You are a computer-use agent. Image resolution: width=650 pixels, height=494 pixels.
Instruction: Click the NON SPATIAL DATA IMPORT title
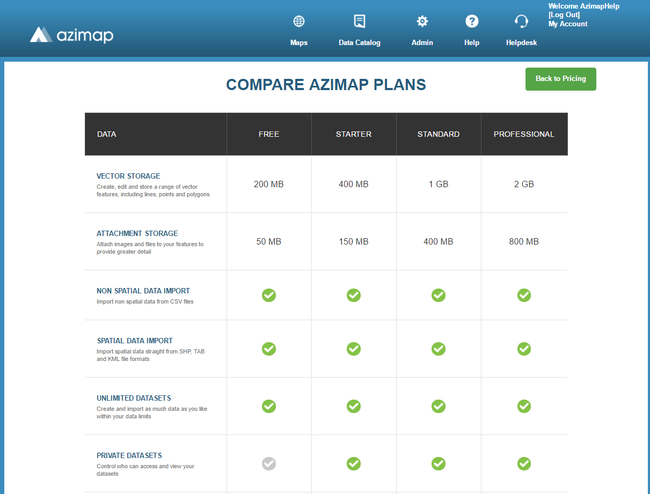pos(143,291)
